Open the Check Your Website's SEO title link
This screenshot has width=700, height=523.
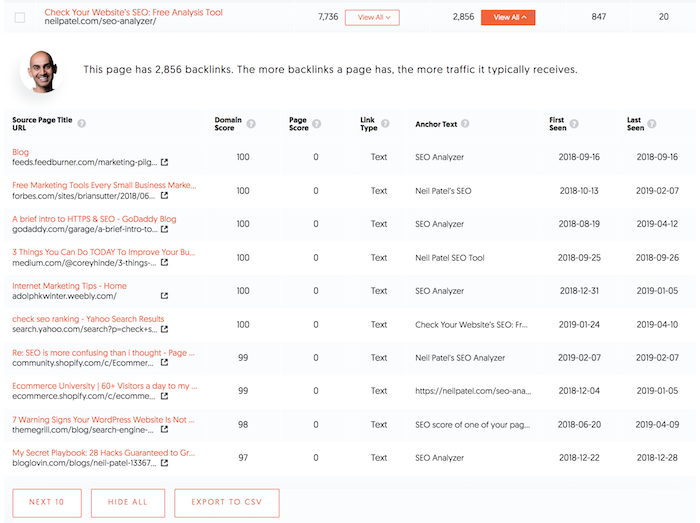tap(133, 12)
